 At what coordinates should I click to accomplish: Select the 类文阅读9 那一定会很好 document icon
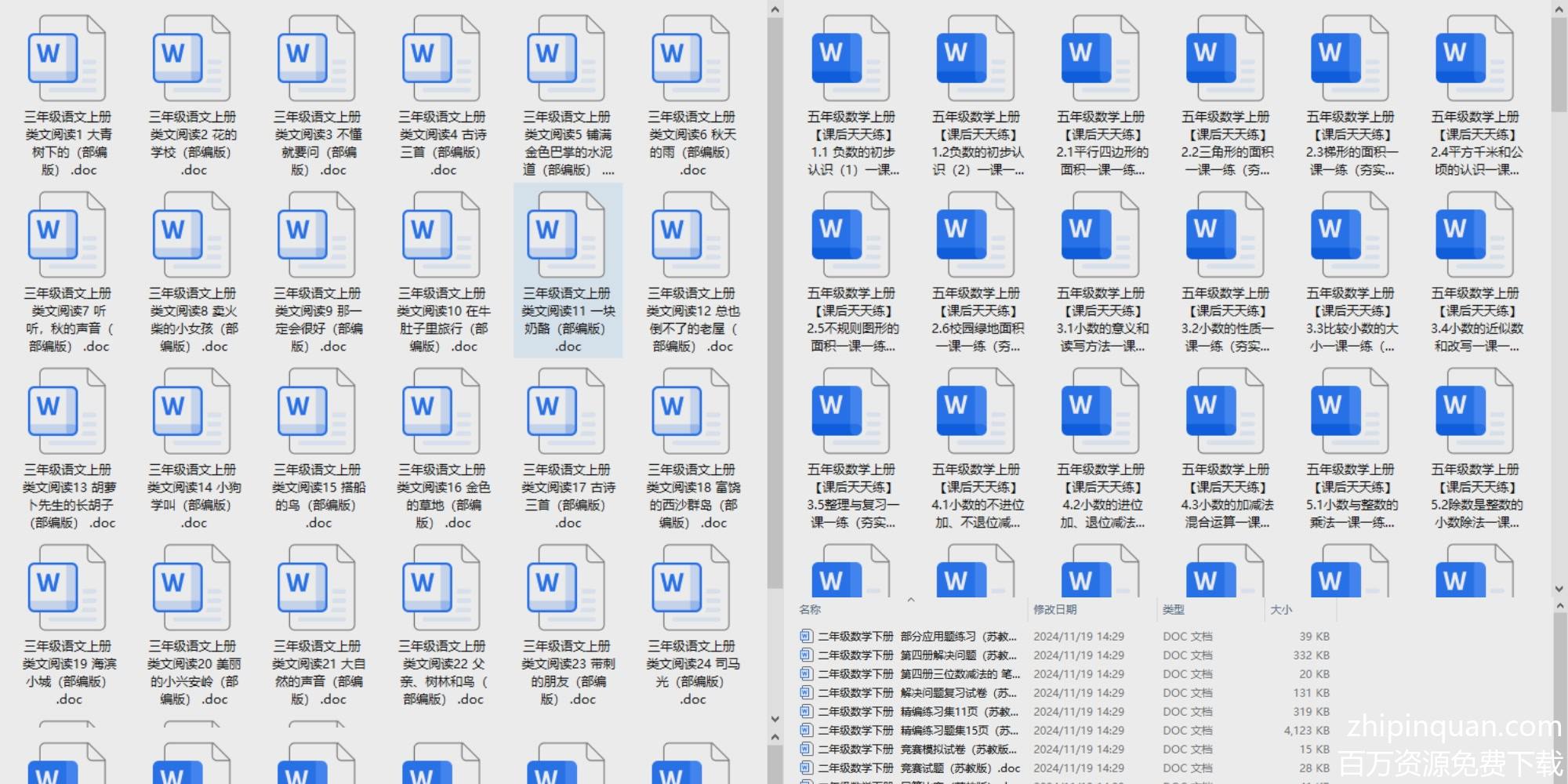pyautogui.click(x=316, y=235)
